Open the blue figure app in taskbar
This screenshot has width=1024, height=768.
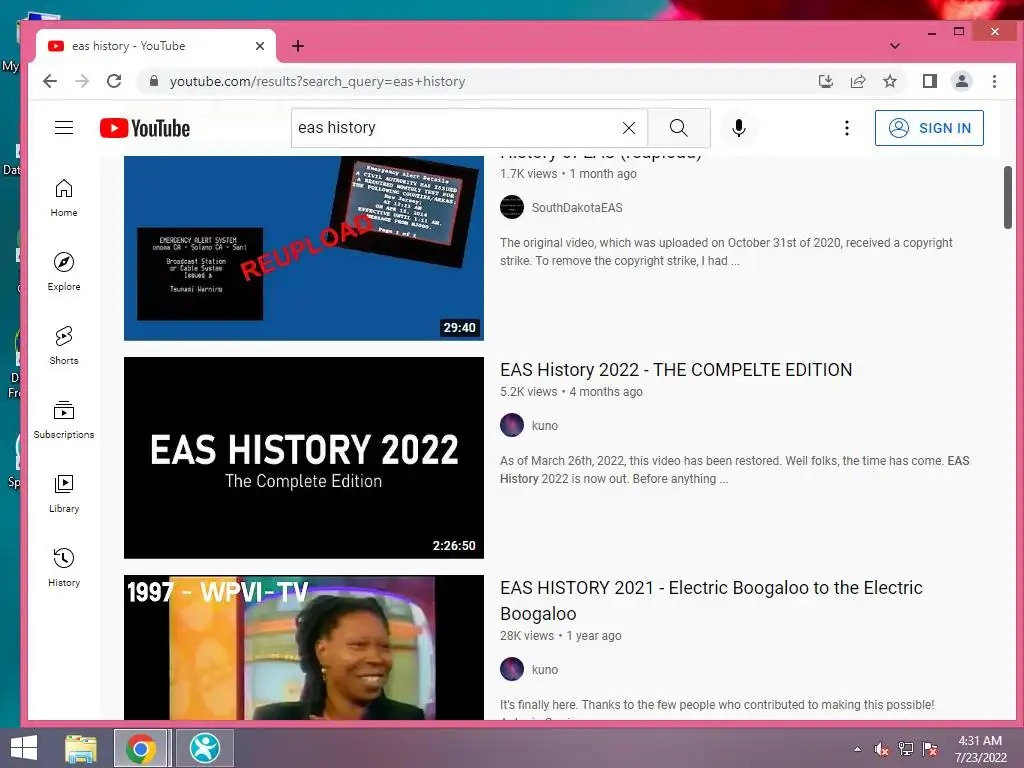pos(204,748)
